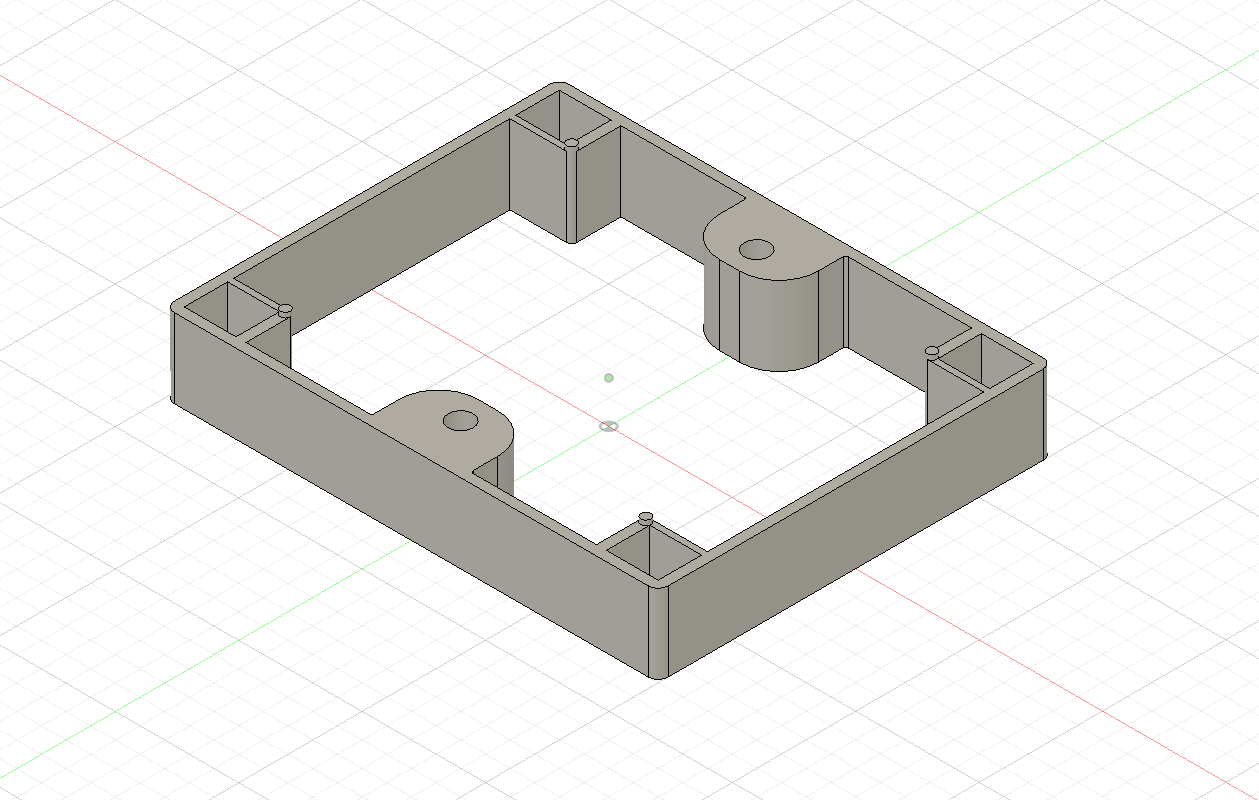This screenshot has height=800, width=1259.
Task: Select the flat top of the near-left boss
Action: tap(440, 425)
